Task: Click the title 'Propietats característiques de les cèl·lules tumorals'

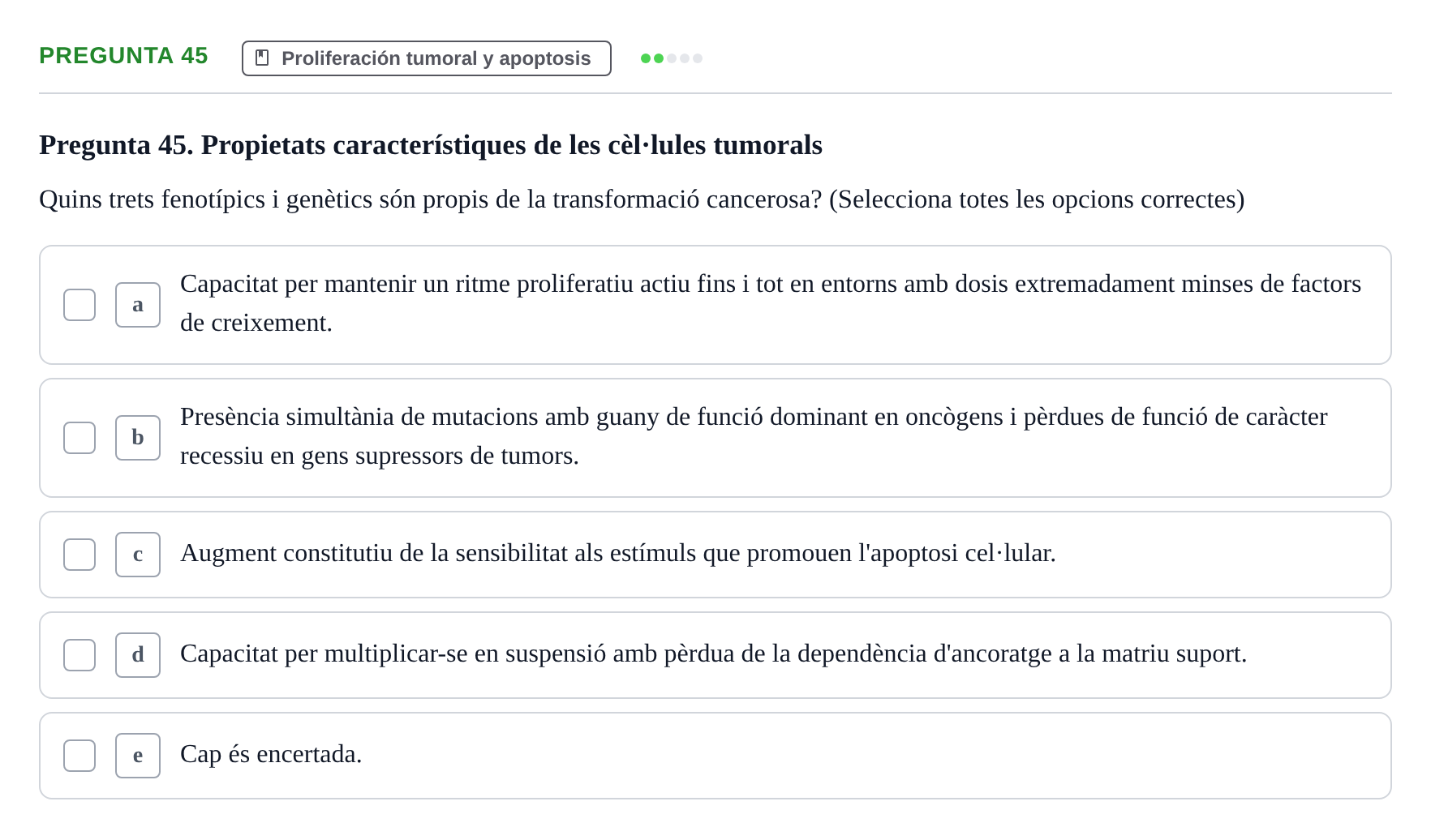Action: (512, 145)
